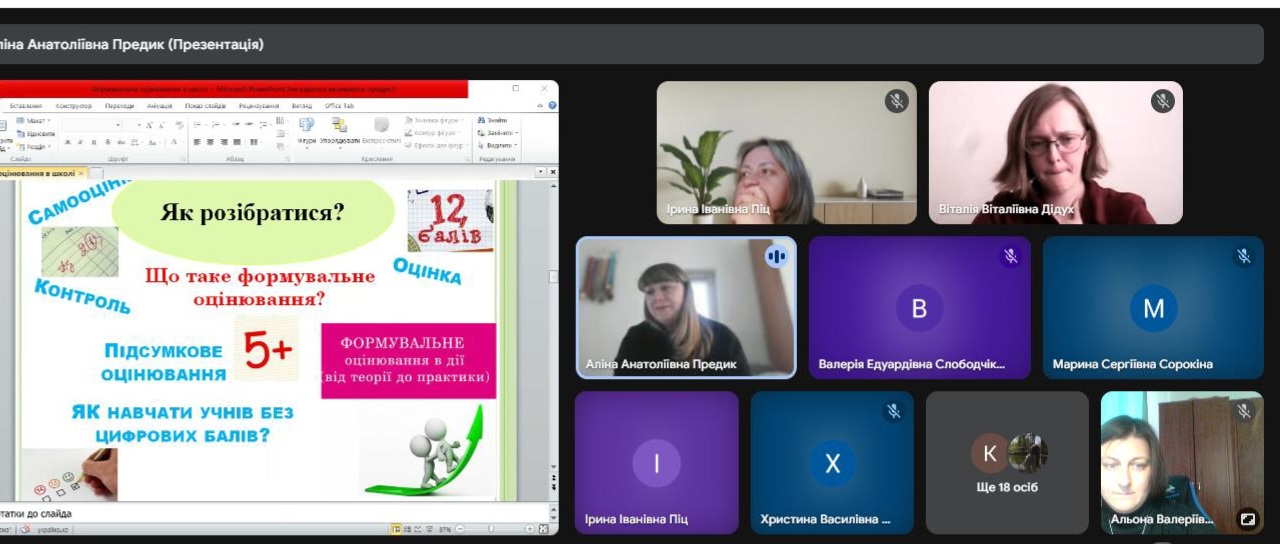The image size is (1280, 544).
Task: Click the zoom out minus button
Action: click(460, 529)
